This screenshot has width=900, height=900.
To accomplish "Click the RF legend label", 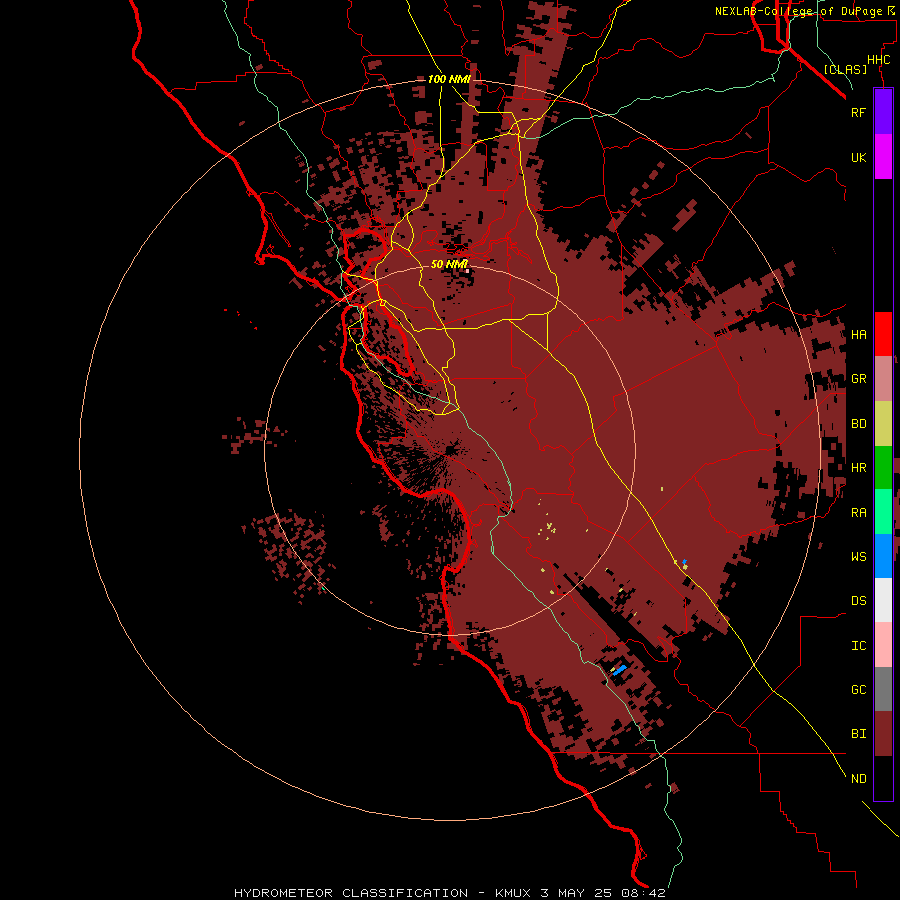I will point(858,112).
